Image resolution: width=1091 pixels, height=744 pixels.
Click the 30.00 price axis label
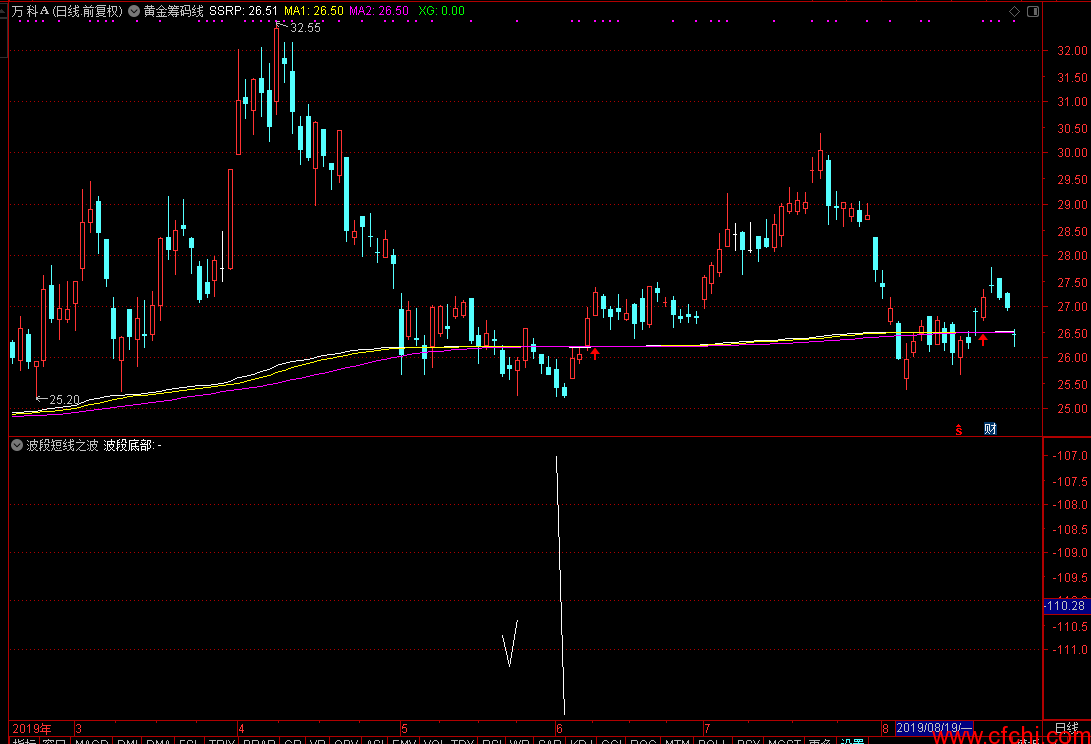1072,153
